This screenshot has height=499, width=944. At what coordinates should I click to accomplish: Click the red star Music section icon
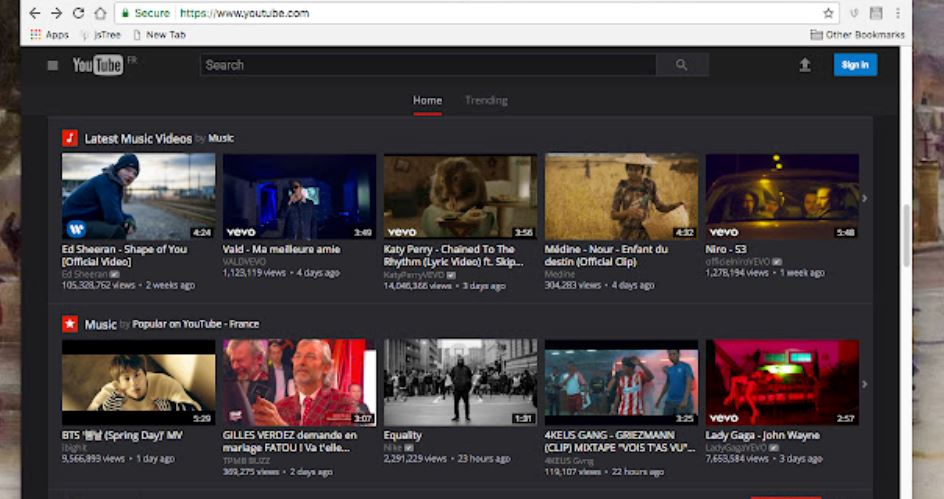click(x=70, y=324)
